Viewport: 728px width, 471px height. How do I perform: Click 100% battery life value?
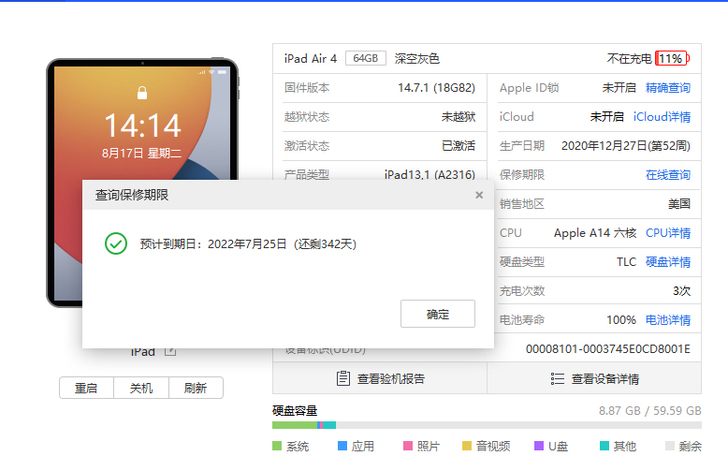pyautogui.click(x=621, y=320)
